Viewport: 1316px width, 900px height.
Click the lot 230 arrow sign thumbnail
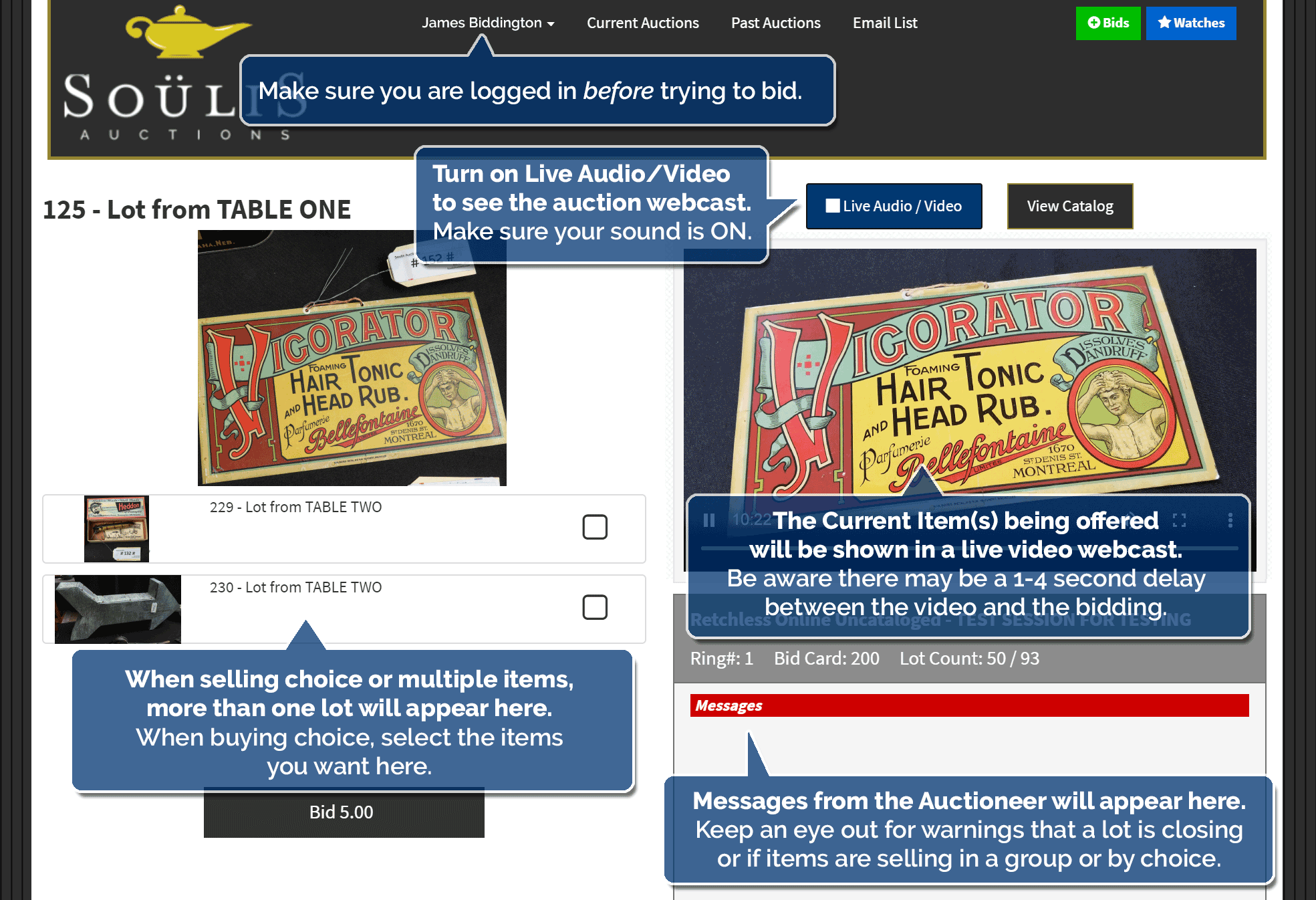point(118,609)
